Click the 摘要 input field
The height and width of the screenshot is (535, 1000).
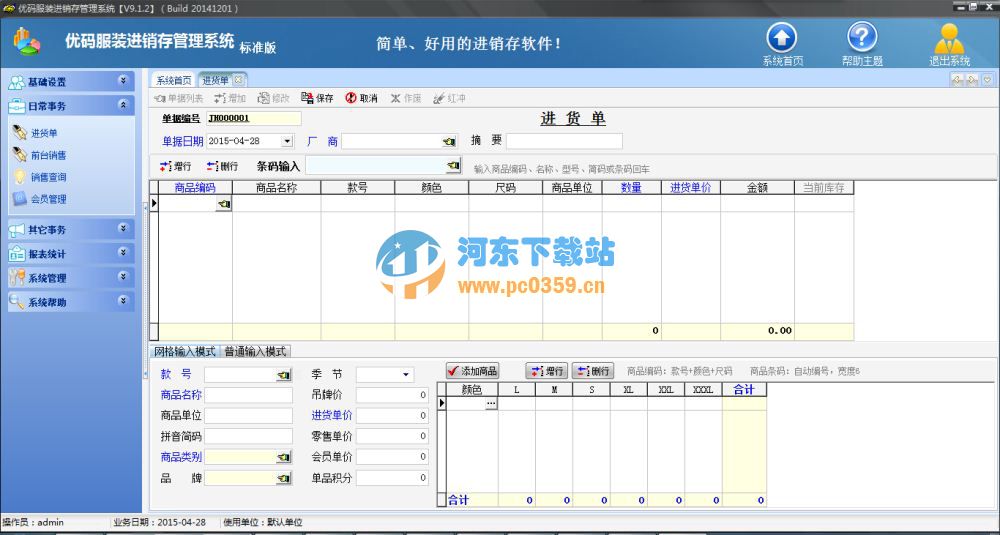point(564,142)
